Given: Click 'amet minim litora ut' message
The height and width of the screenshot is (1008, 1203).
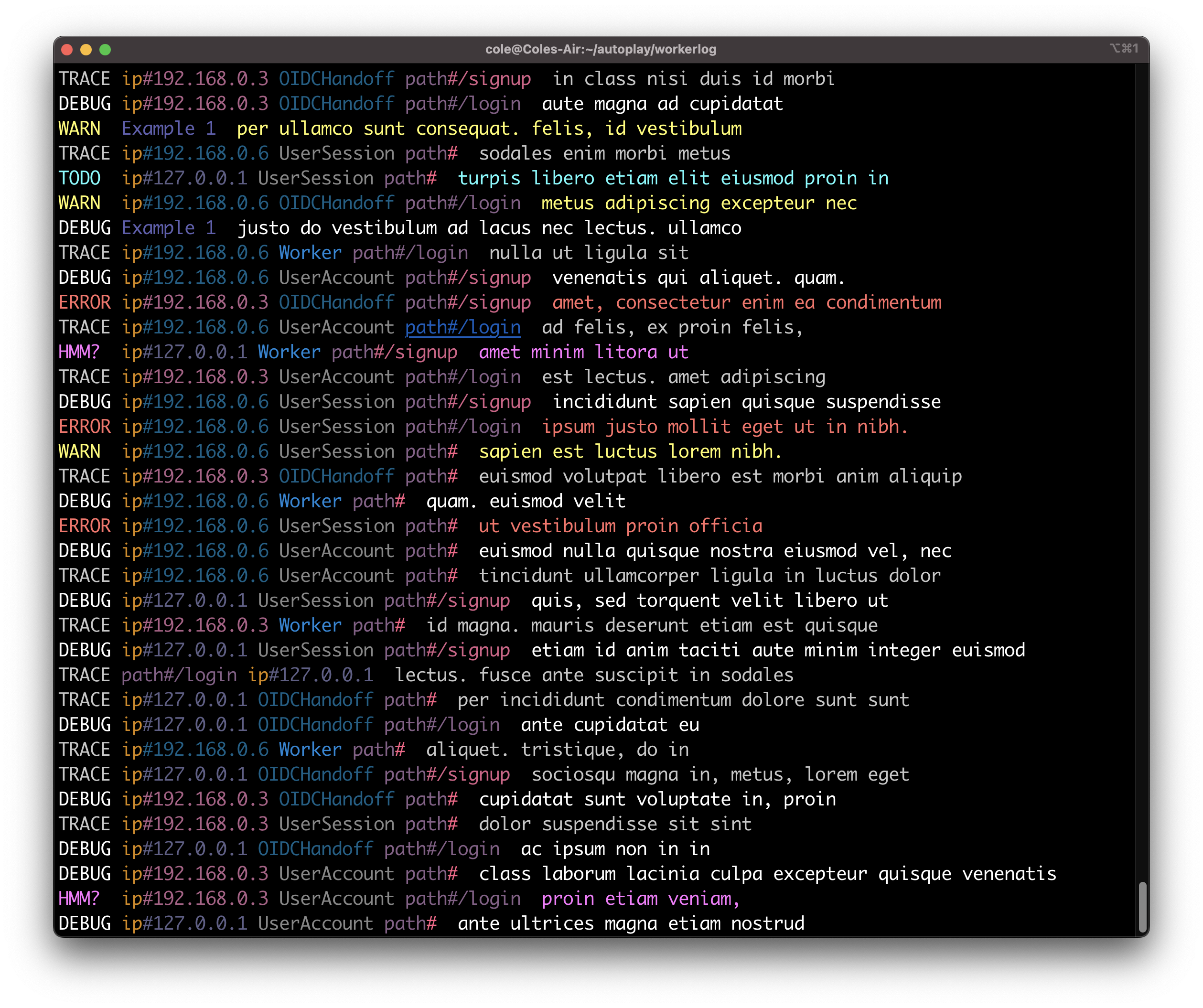Looking at the screenshot, I should click(x=583, y=352).
